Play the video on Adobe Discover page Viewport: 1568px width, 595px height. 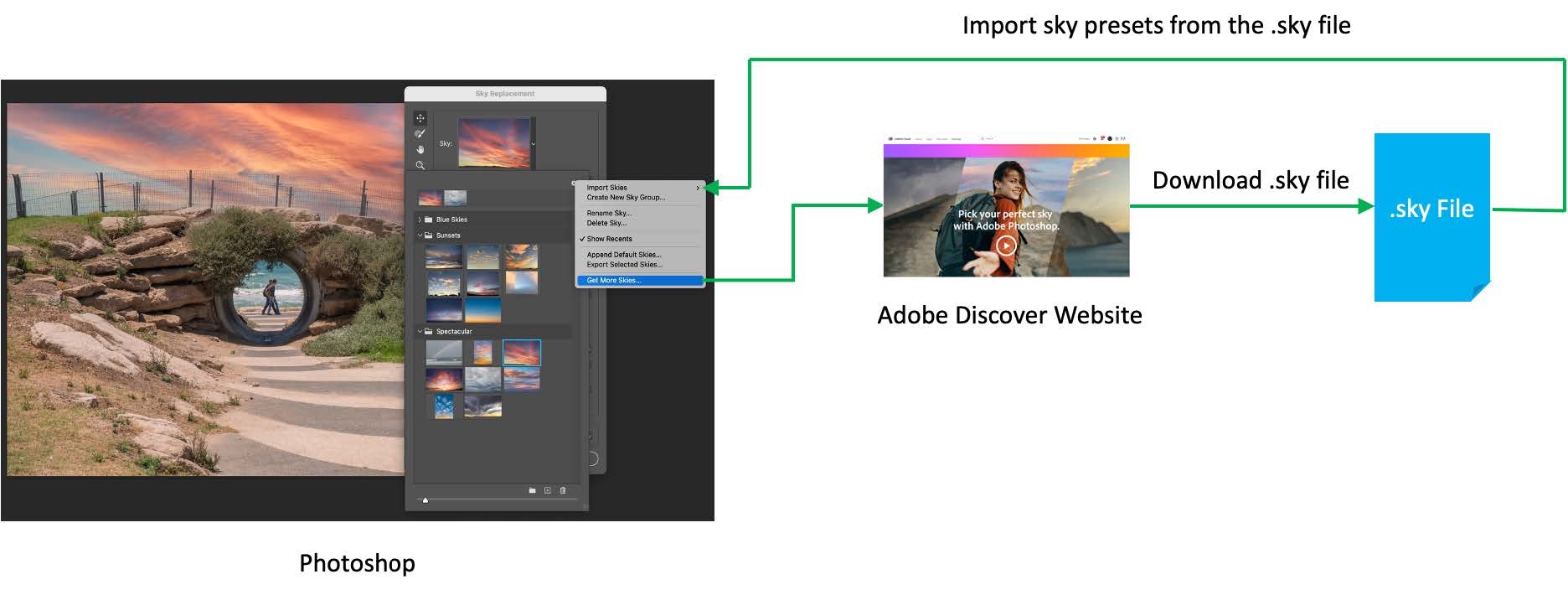pyautogui.click(x=1006, y=246)
